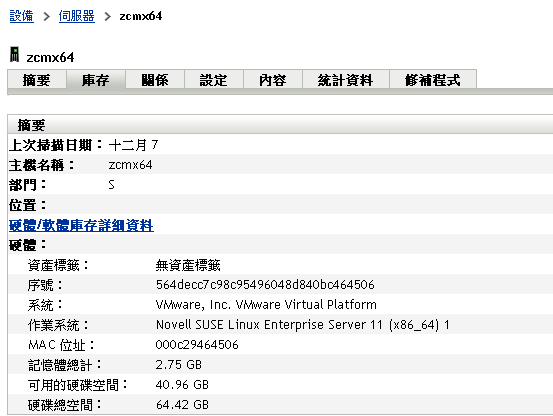Select total disk space 64.42 GB

point(182,405)
